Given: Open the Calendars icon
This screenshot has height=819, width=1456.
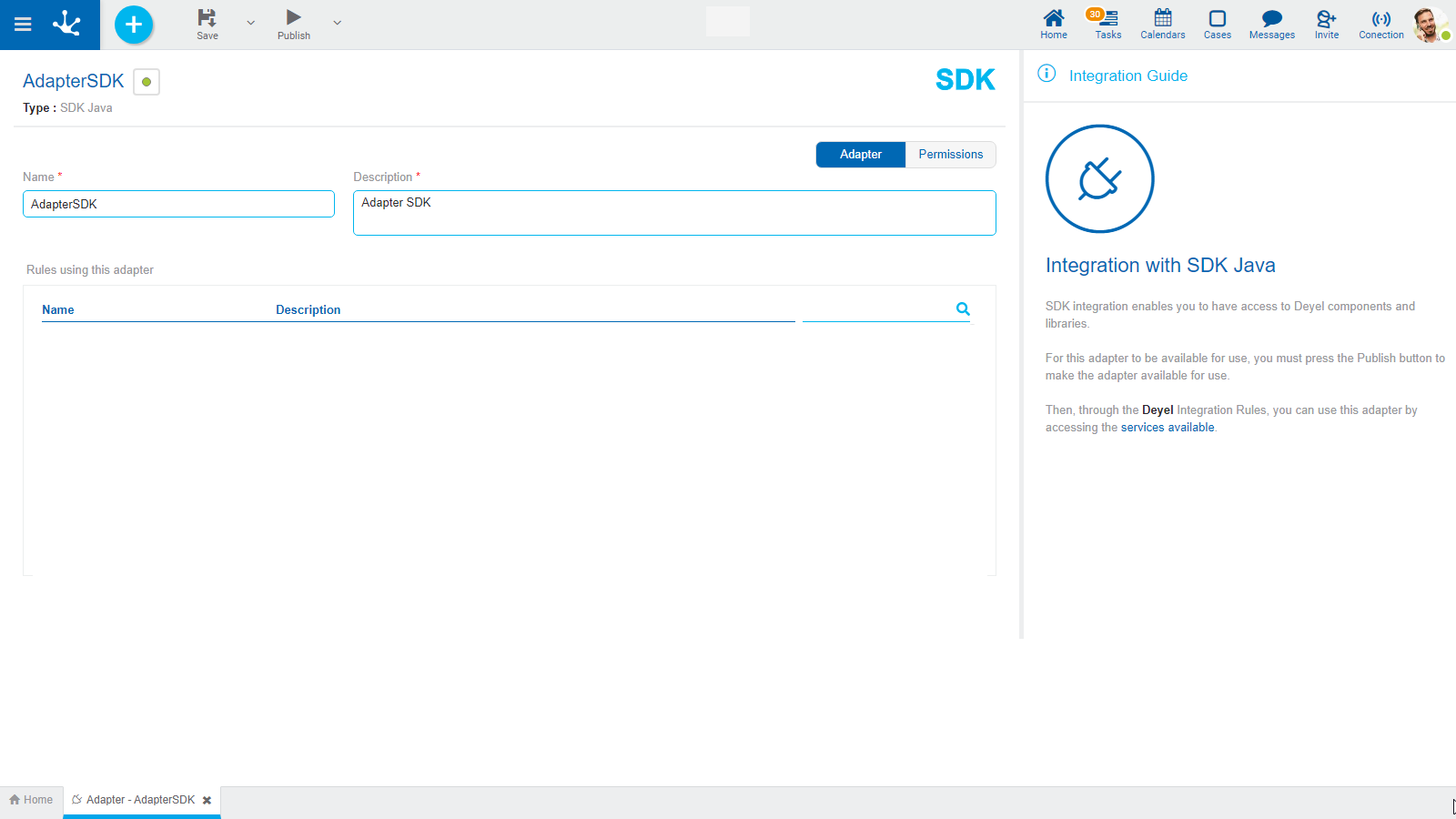Looking at the screenshot, I should [1163, 24].
